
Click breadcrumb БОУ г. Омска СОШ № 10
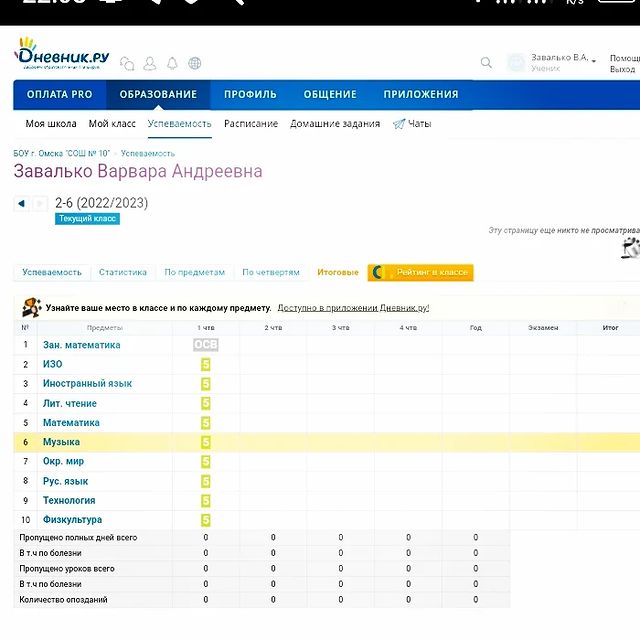pyautogui.click(x=62, y=153)
